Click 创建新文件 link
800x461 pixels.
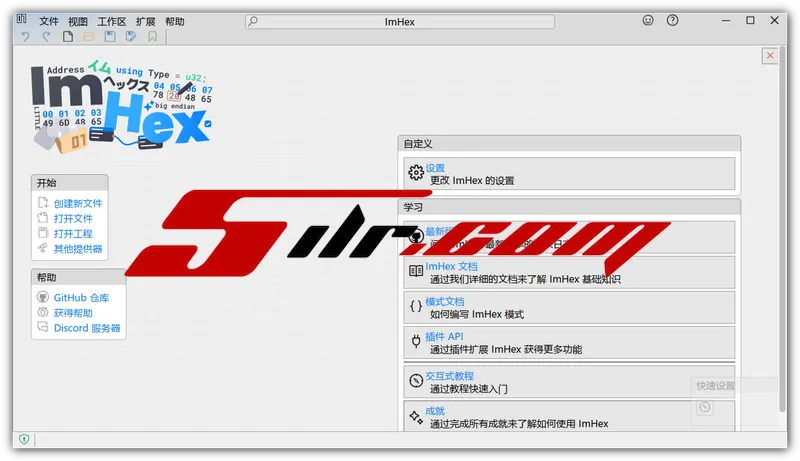78,203
